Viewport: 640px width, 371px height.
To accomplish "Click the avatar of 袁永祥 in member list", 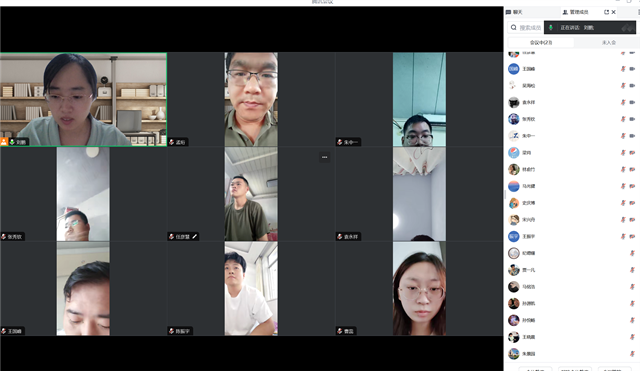I will coord(513,102).
